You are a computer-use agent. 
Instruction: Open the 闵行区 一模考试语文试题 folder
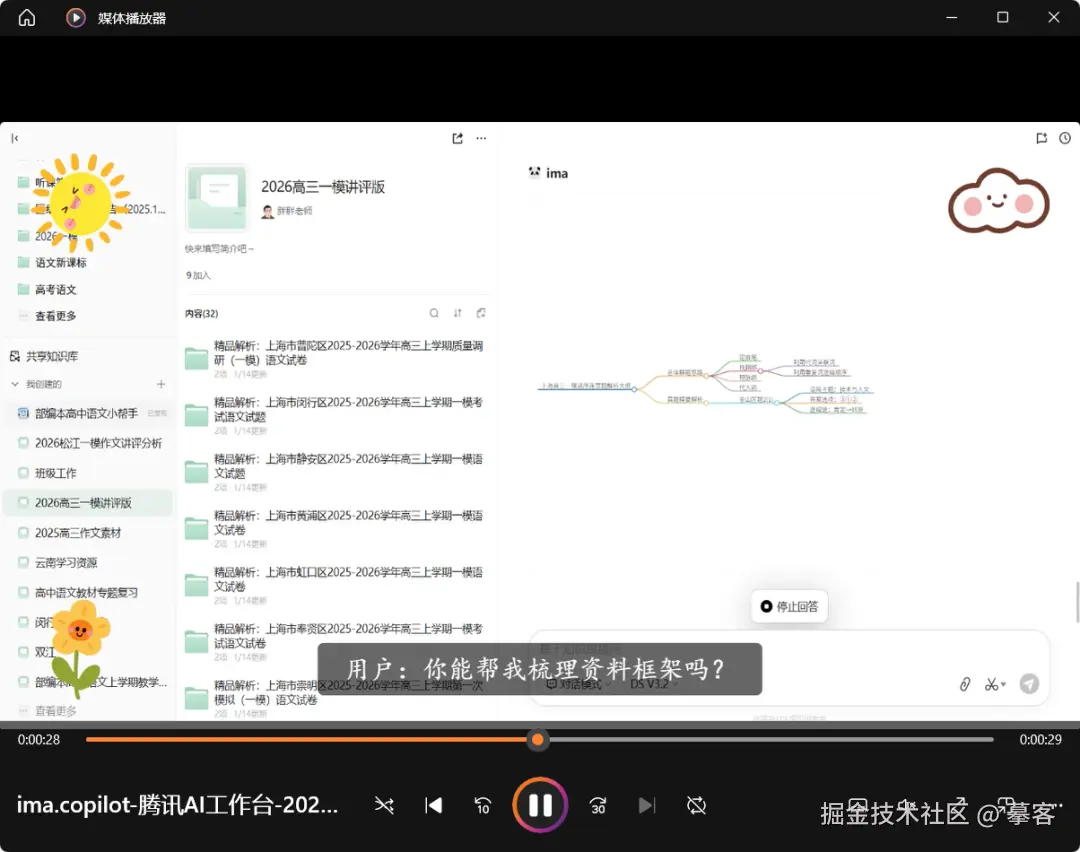tap(334, 415)
